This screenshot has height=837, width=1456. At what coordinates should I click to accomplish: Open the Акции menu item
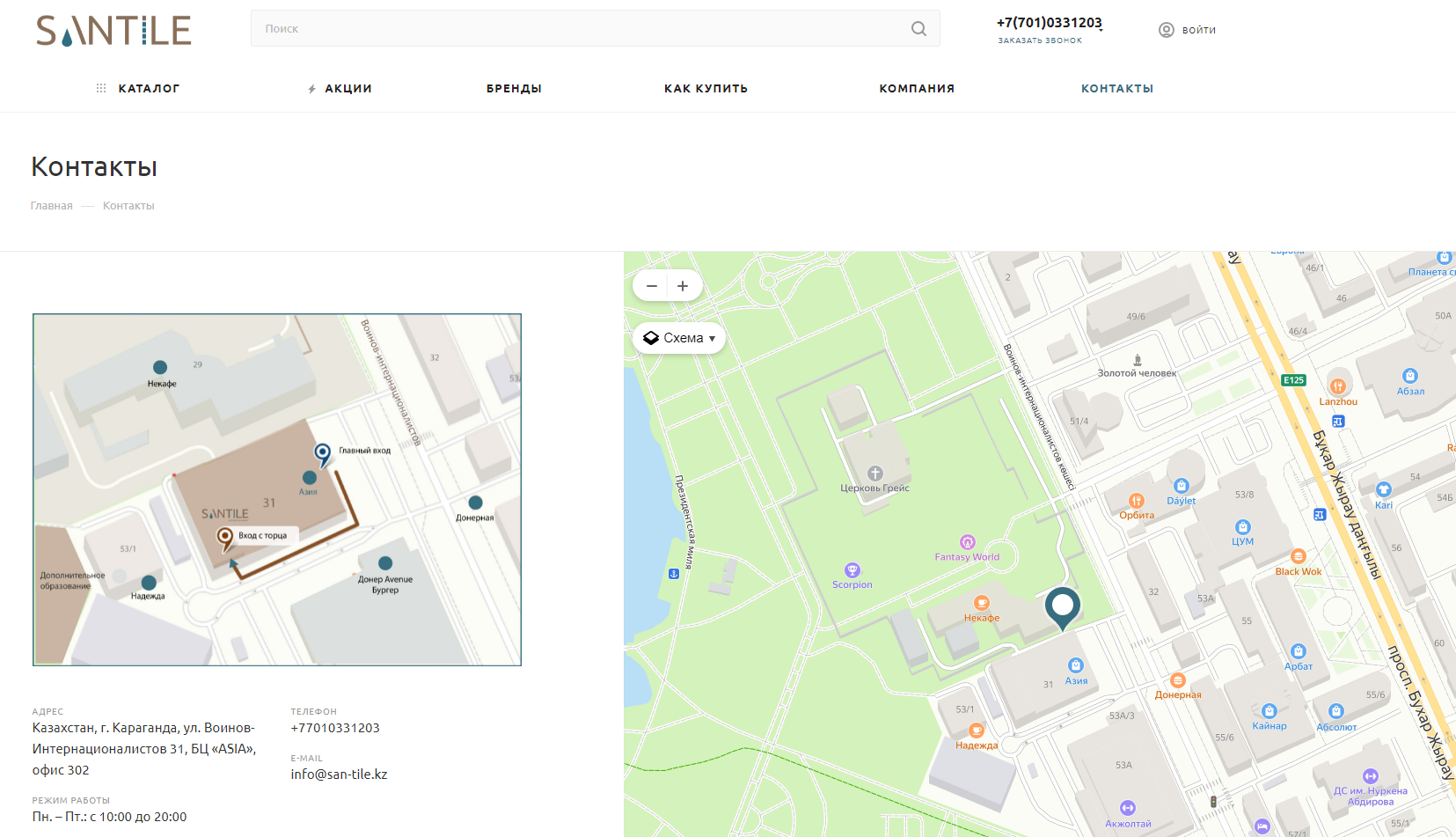pyautogui.click(x=348, y=89)
